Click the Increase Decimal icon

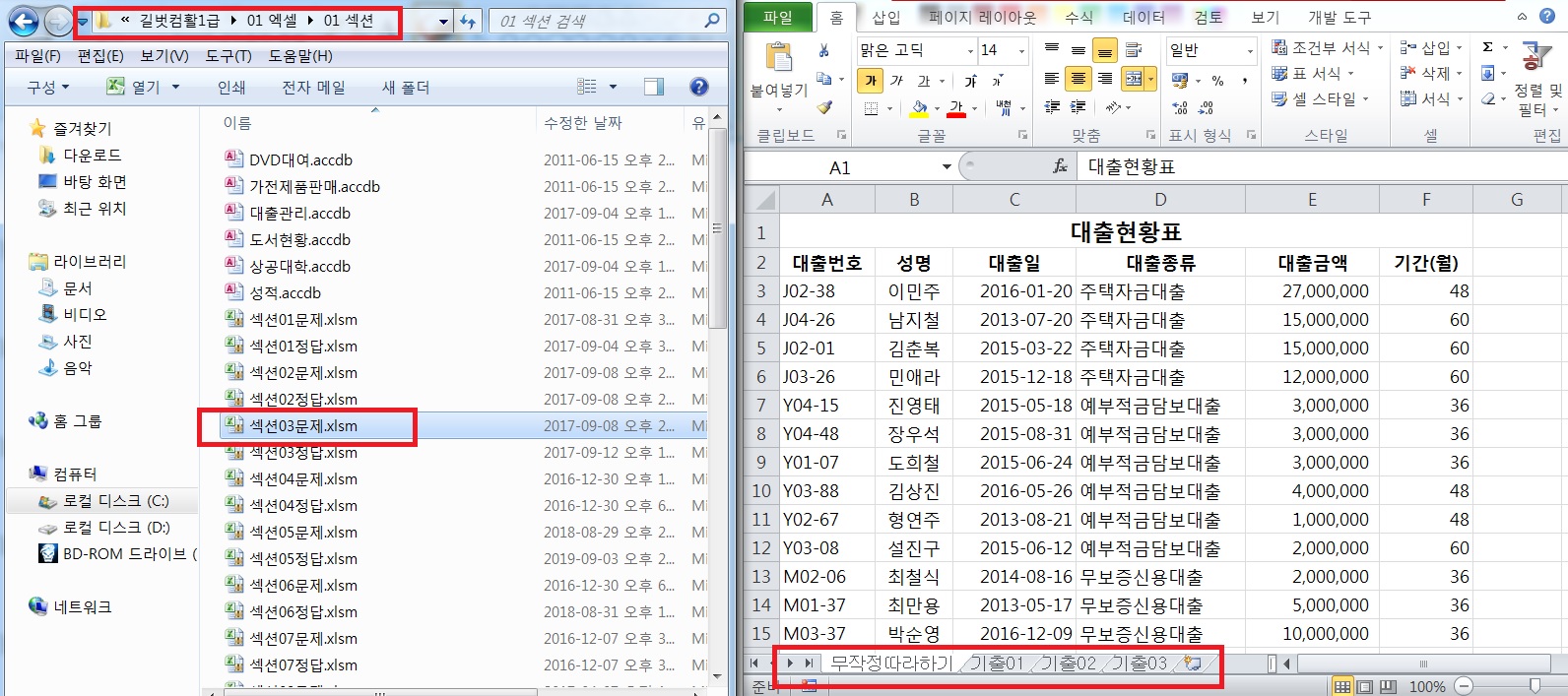tap(1180, 107)
